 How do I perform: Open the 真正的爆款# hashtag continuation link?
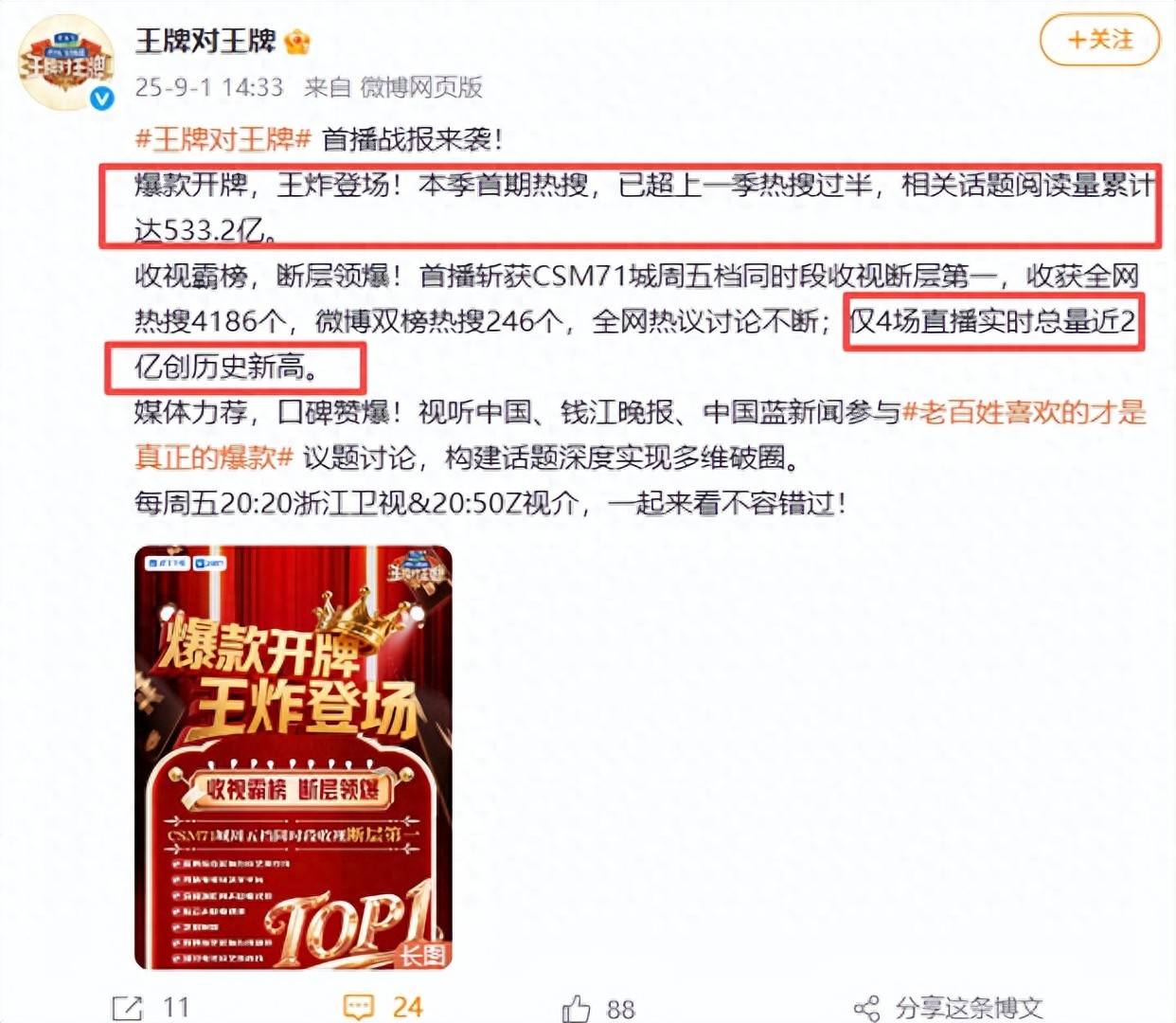[x=214, y=458]
